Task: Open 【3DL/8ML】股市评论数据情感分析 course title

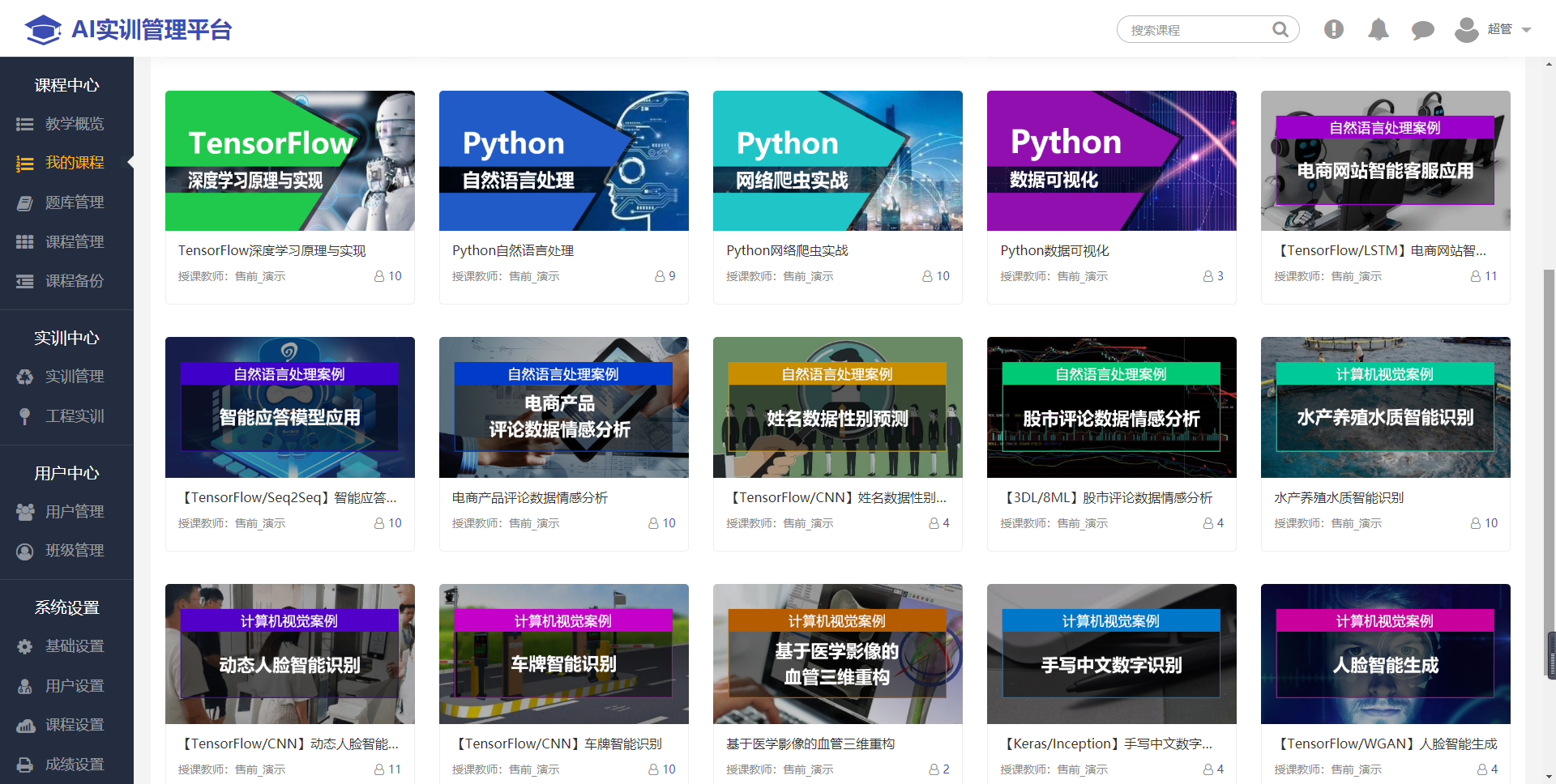Action: [x=1107, y=498]
